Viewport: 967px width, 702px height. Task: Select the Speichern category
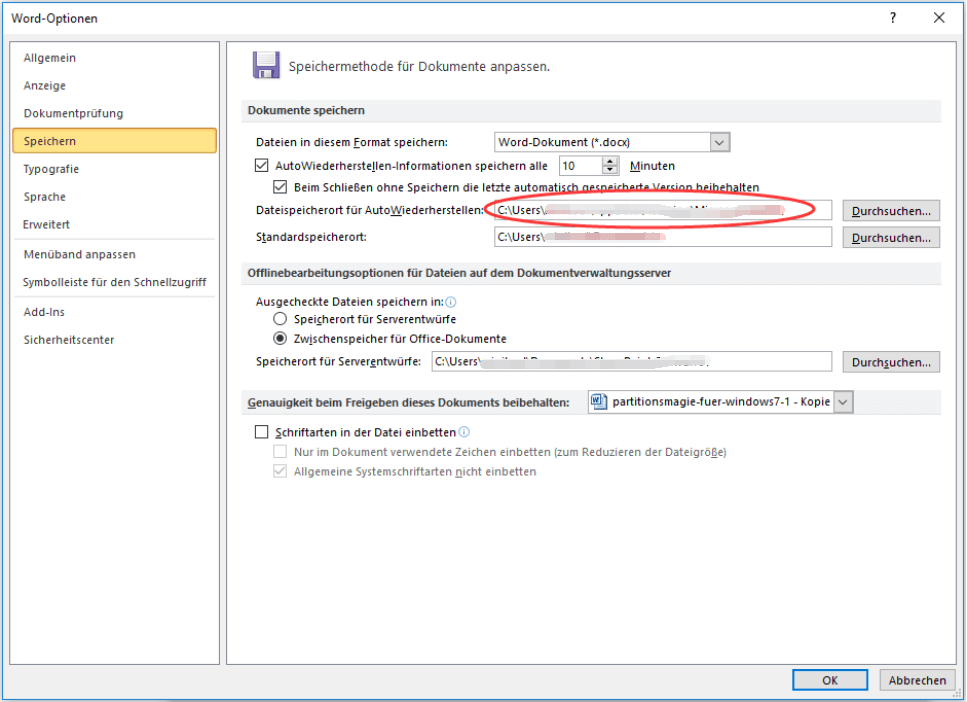point(114,141)
